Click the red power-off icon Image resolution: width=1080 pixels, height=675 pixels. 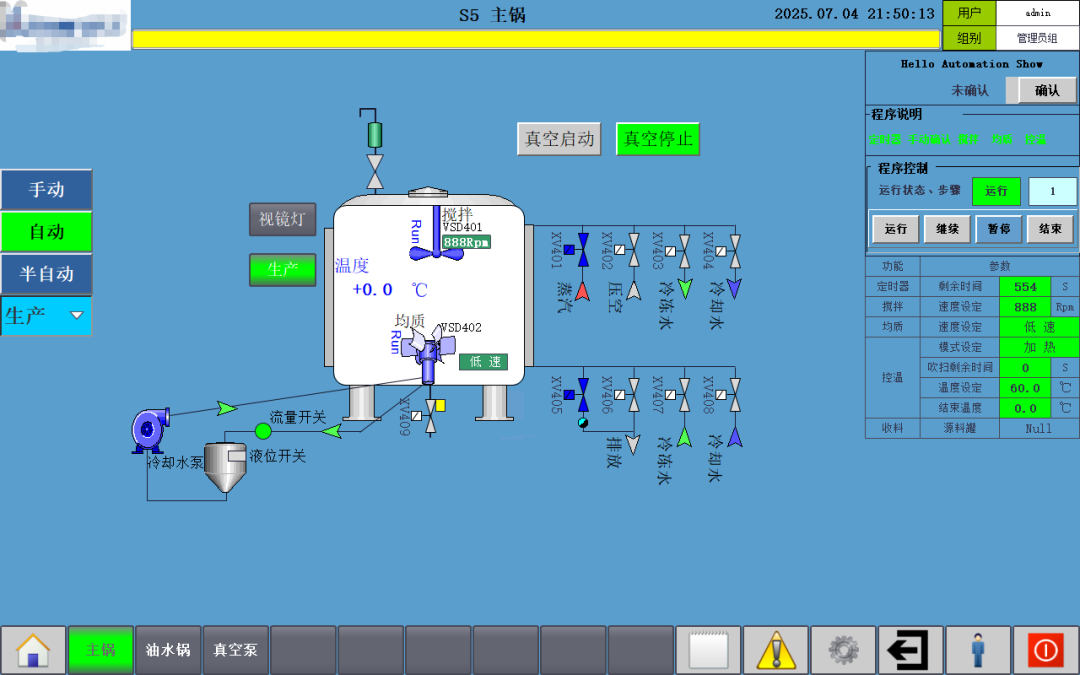[x=1046, y=649]
